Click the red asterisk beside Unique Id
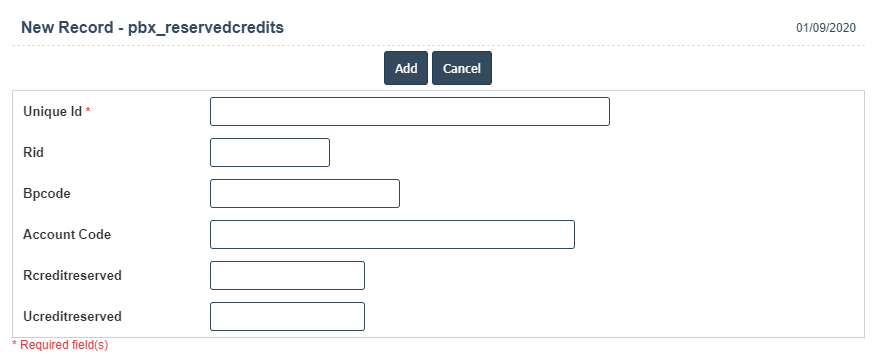This screenshot has width=879, height=360. point(88,112)
